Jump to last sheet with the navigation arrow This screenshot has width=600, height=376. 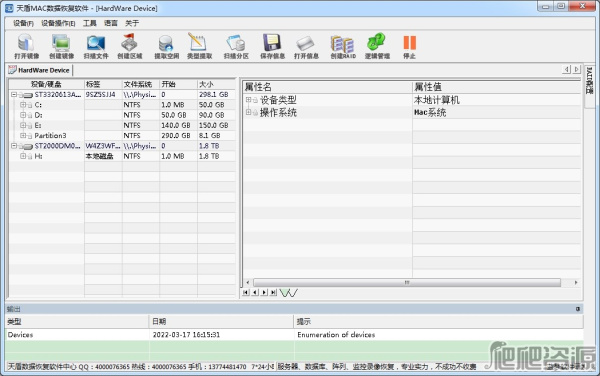(x=273, y=293)
